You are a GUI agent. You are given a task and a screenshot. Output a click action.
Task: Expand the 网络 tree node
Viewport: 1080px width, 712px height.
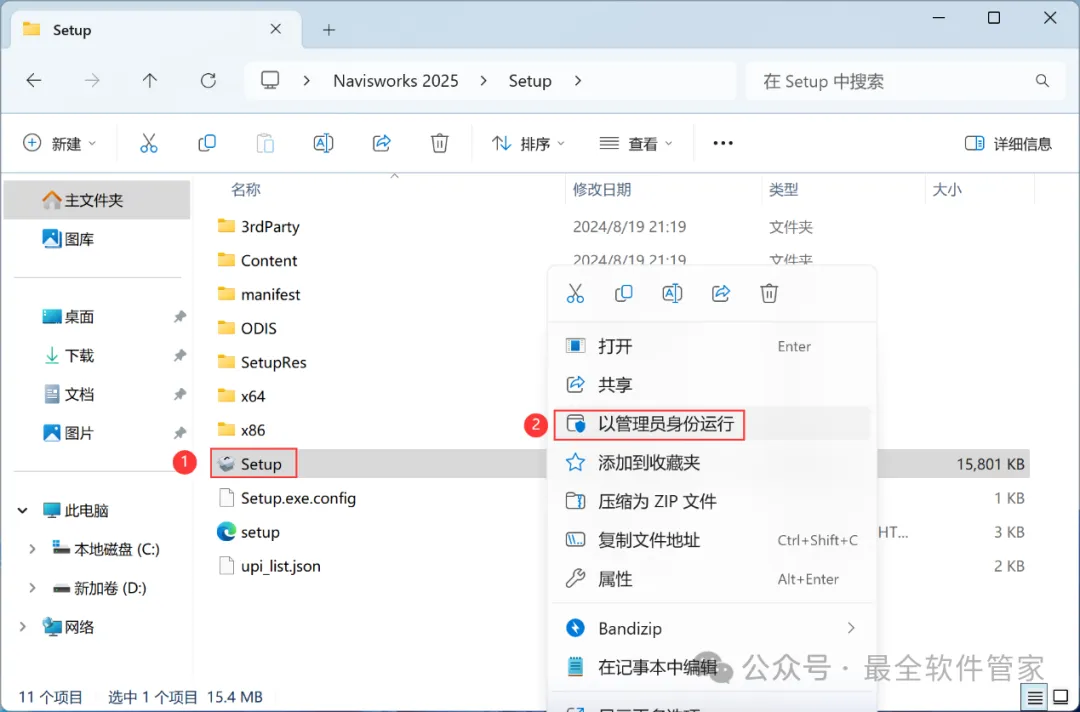tap(22, 627)
